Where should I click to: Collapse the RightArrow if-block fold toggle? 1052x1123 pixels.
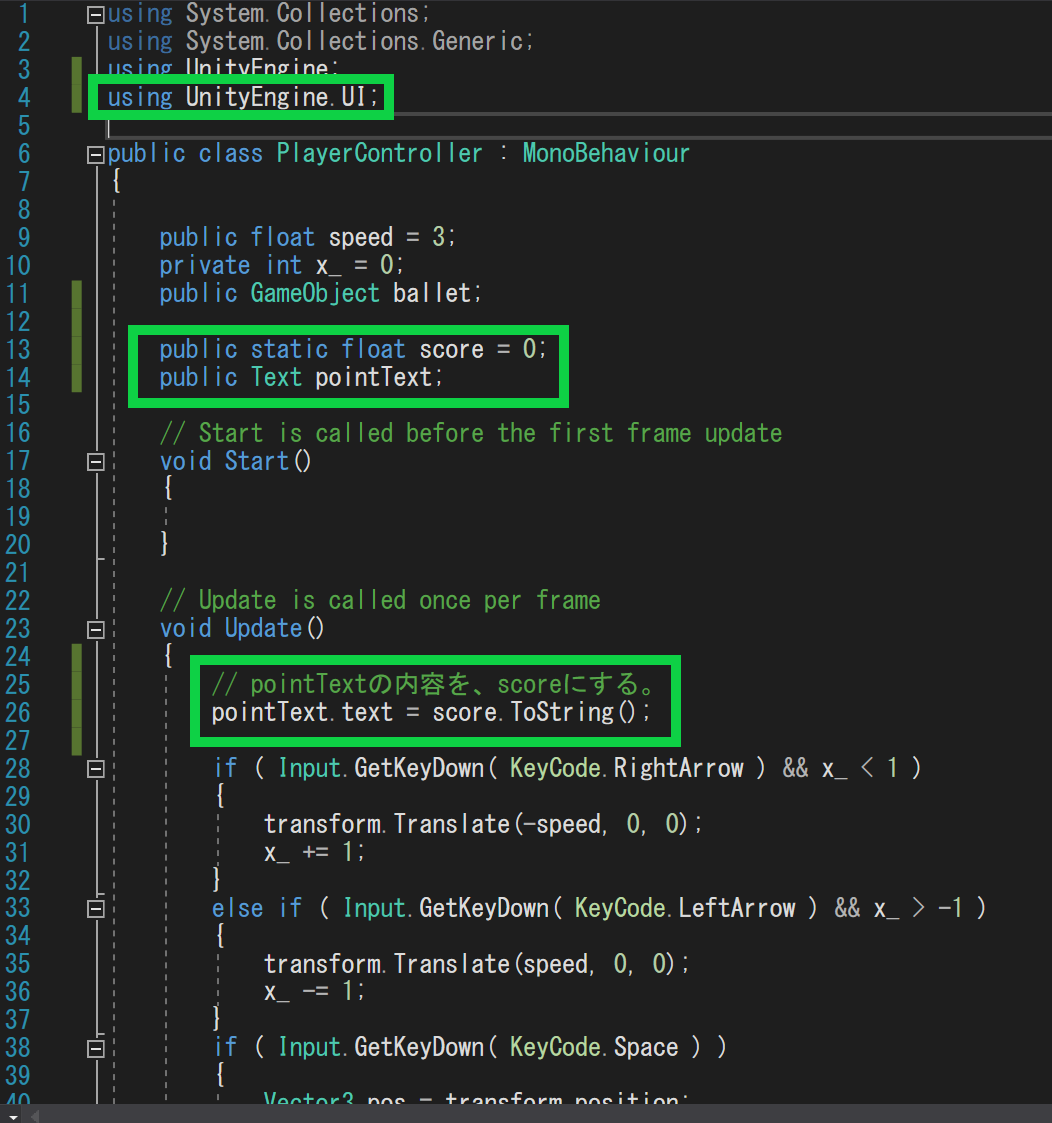tap(96, 769)
